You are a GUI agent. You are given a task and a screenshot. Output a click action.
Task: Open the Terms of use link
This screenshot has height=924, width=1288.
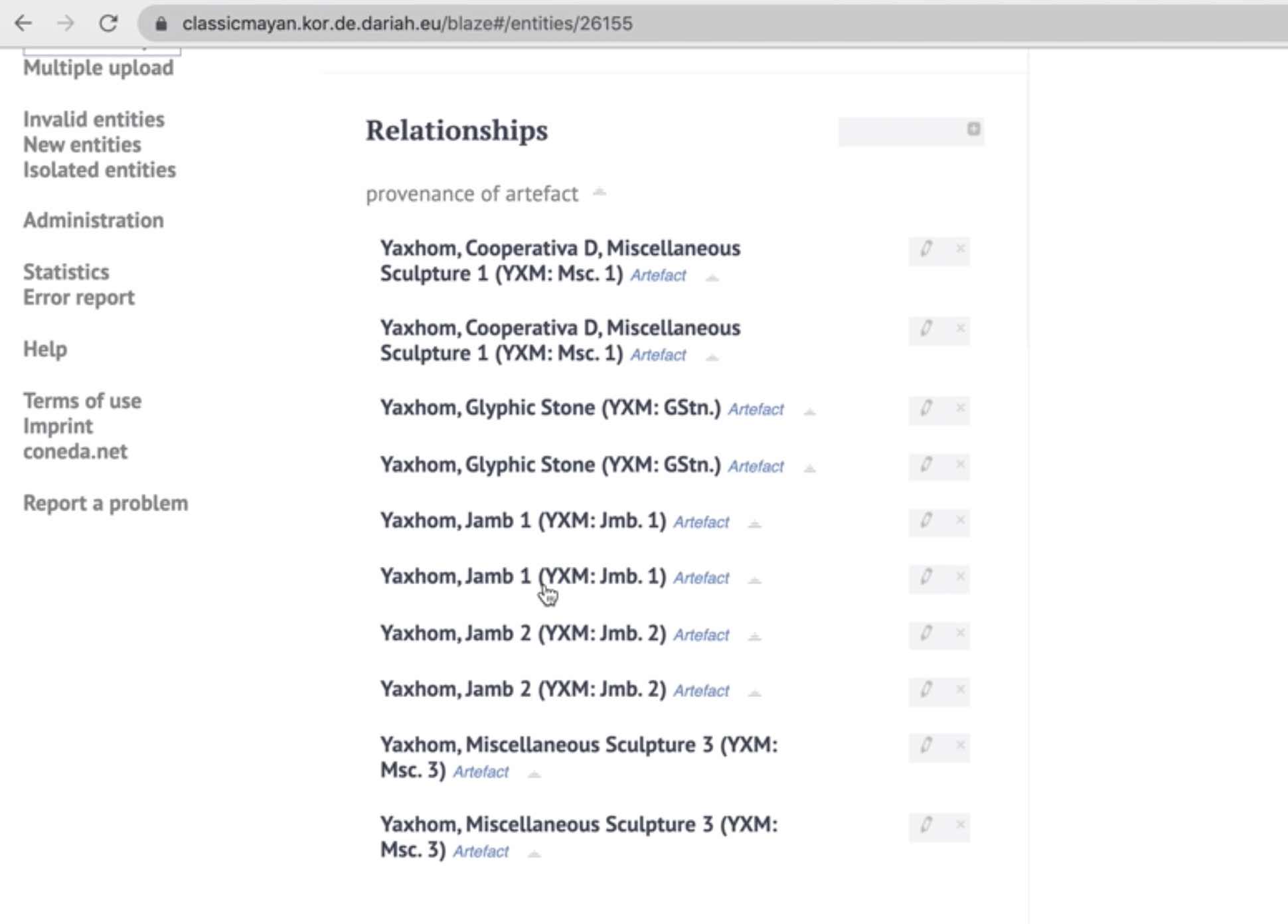point(82,400)
